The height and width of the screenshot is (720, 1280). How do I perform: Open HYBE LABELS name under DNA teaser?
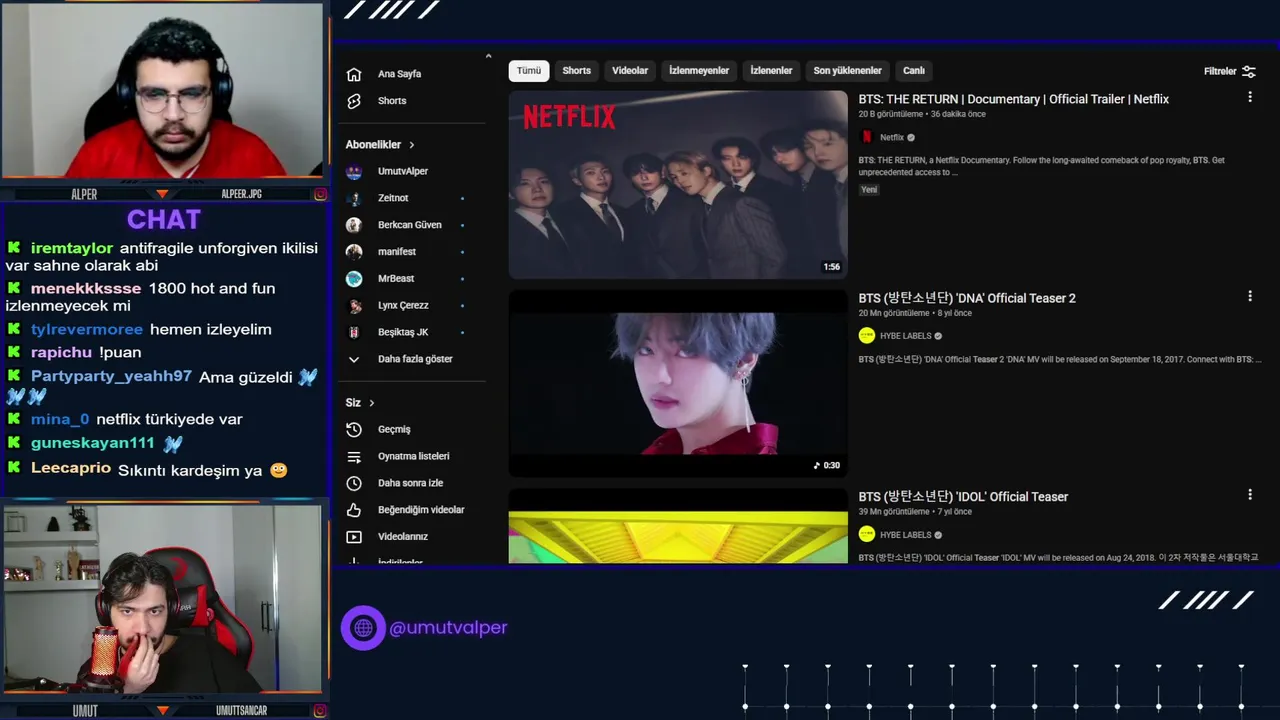tap(906, 336)
